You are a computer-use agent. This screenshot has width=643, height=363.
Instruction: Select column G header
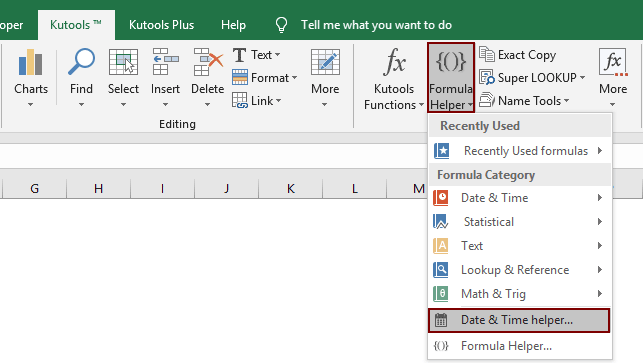(34, 188)
